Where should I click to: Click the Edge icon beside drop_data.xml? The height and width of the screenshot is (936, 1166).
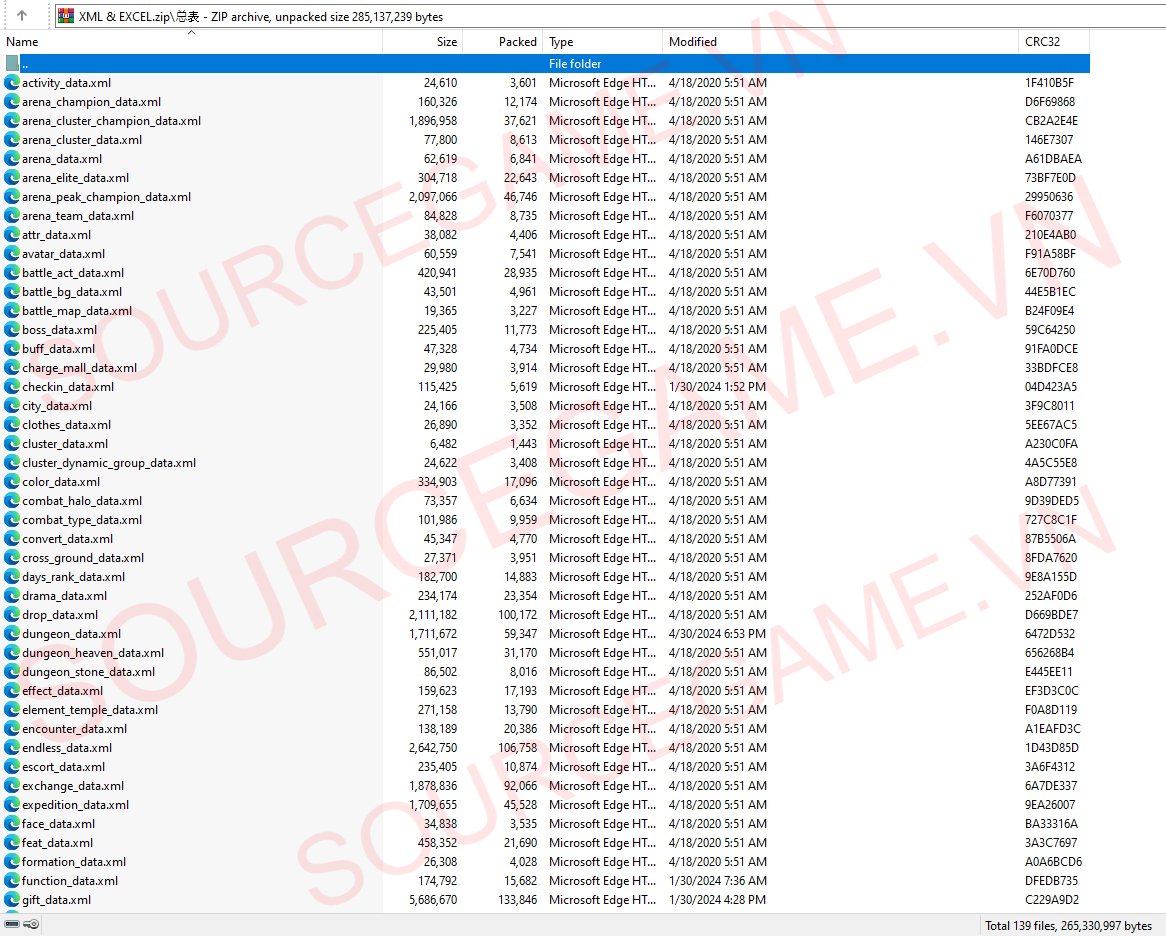point(12,615)
